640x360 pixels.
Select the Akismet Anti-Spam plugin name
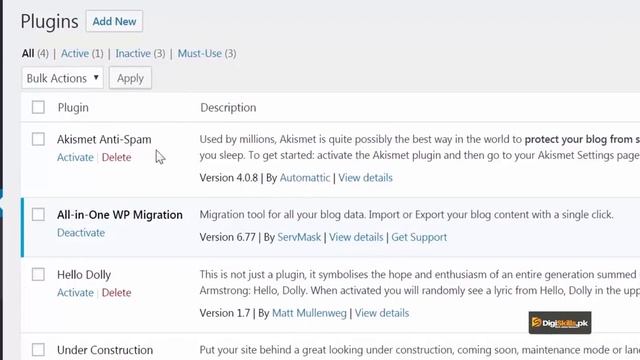tap(104, 140)
